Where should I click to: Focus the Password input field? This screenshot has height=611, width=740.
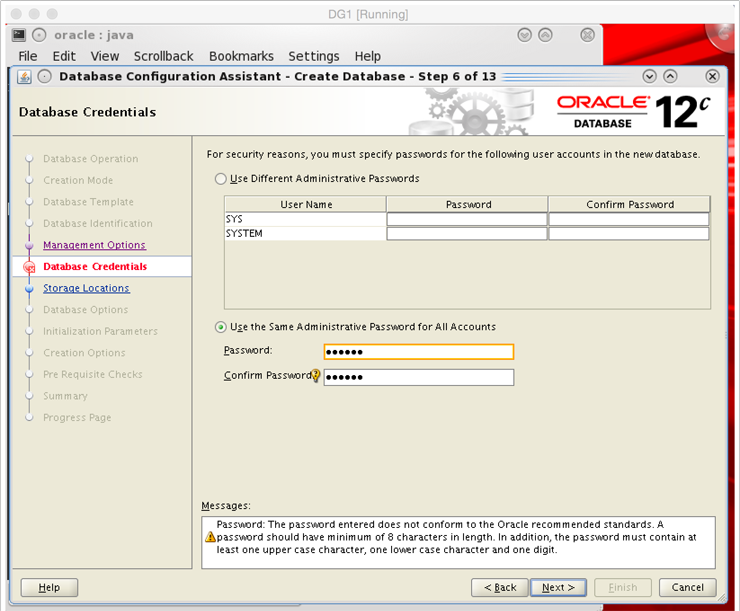(x=419, y=352)
